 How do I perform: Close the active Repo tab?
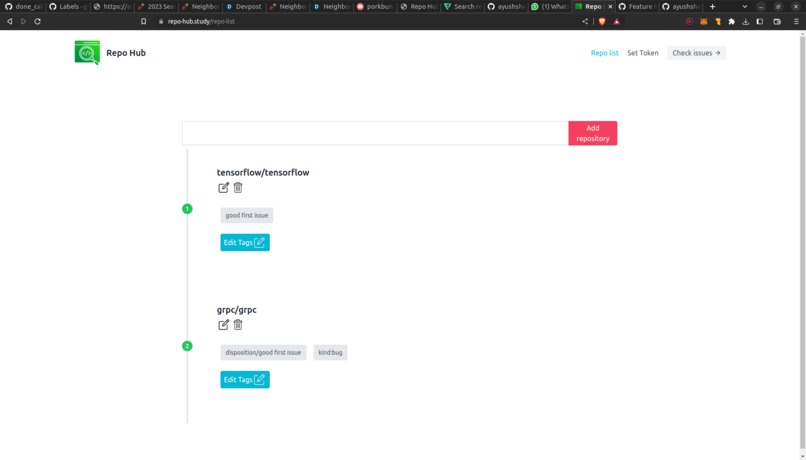pos(610,7)
